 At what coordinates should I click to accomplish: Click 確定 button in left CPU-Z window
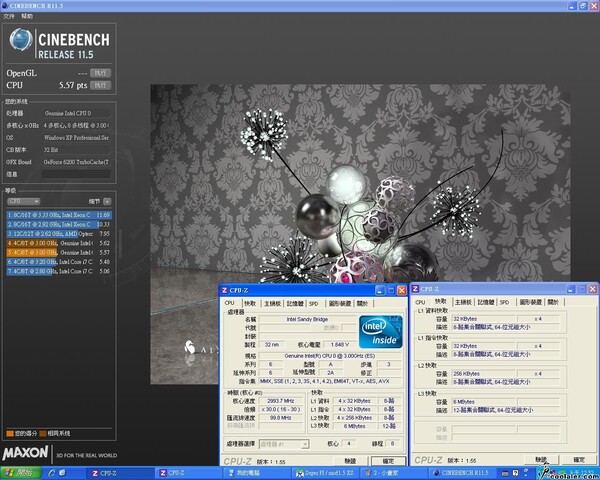point(388,461)
